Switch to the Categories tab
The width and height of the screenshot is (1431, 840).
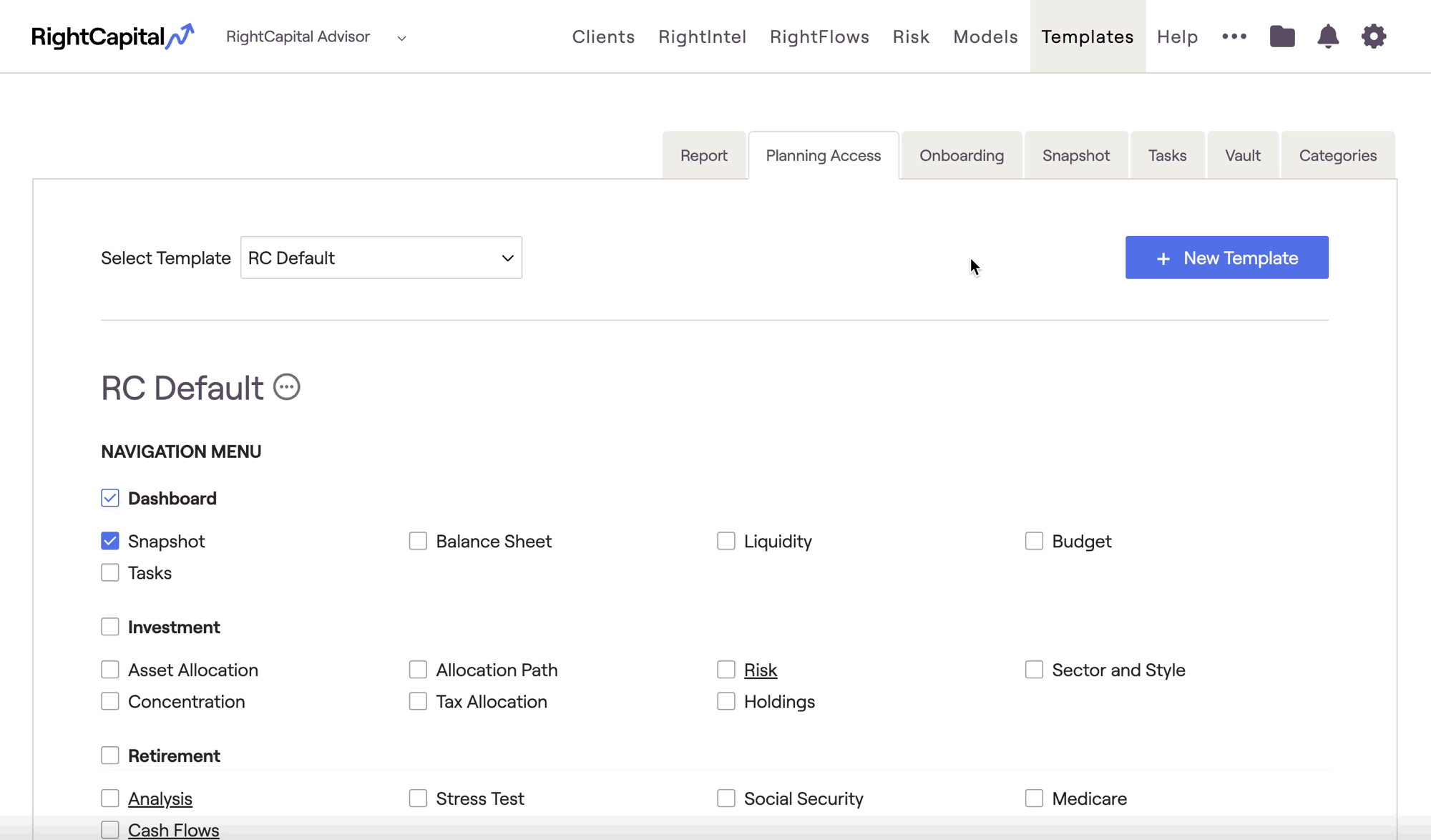pos(1338,155)
